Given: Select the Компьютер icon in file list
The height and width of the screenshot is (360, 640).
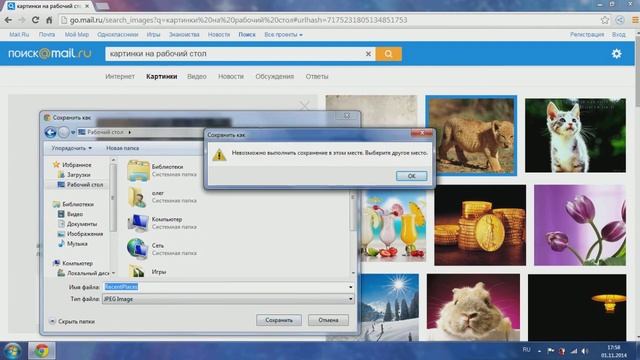Looking at the screenshot, I should pyautogui.click(x=138, y=223).
